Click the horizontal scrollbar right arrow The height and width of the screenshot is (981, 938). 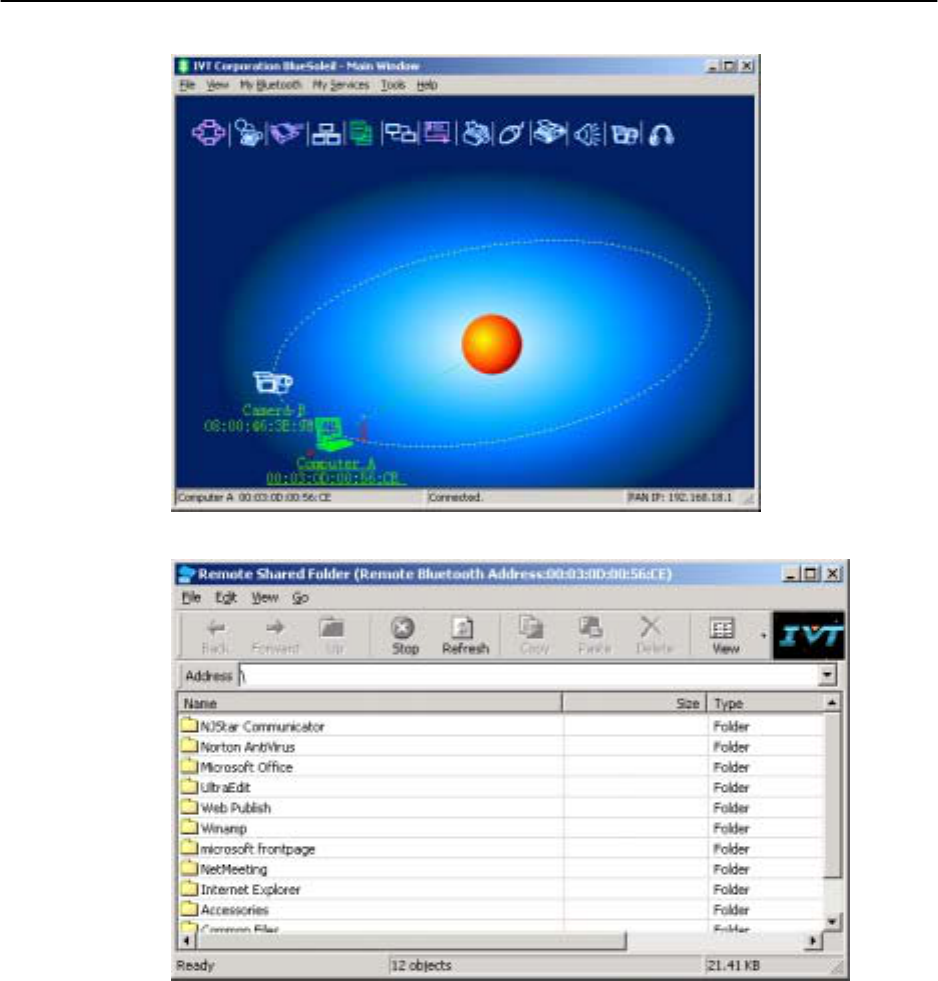[813, 940]
